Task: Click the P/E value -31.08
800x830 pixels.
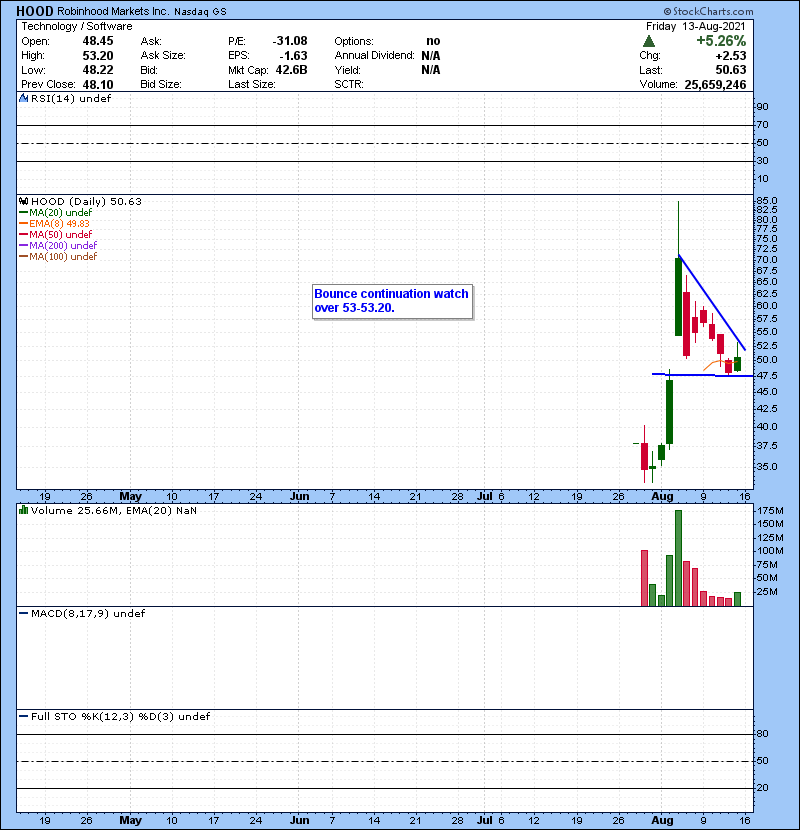Action: point(290,41)
